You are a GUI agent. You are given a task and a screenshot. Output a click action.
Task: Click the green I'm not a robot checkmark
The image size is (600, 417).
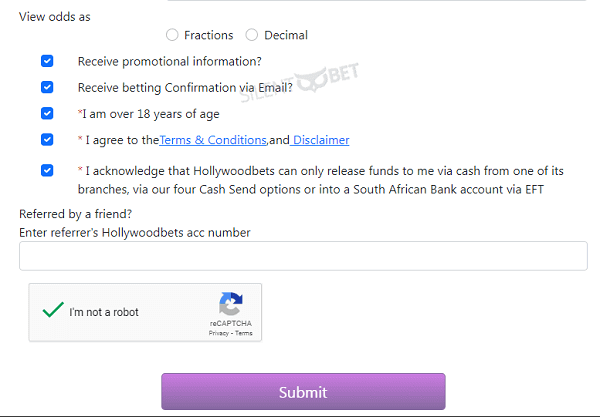(53, 310)
